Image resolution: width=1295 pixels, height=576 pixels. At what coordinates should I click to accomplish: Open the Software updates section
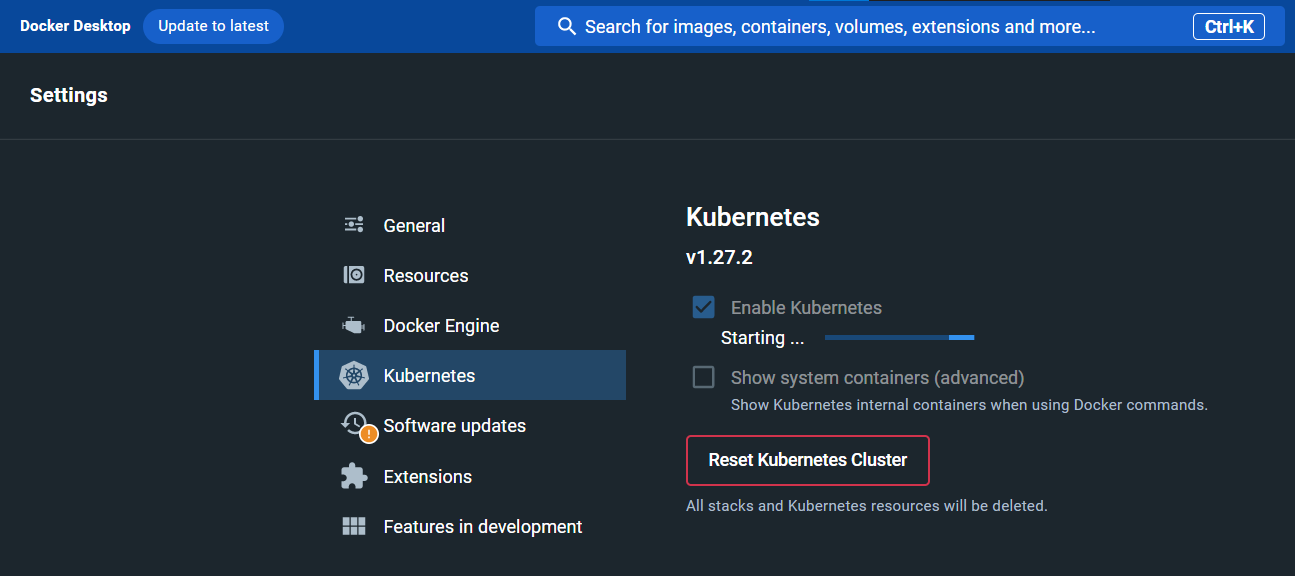click(x=470, y=425)
